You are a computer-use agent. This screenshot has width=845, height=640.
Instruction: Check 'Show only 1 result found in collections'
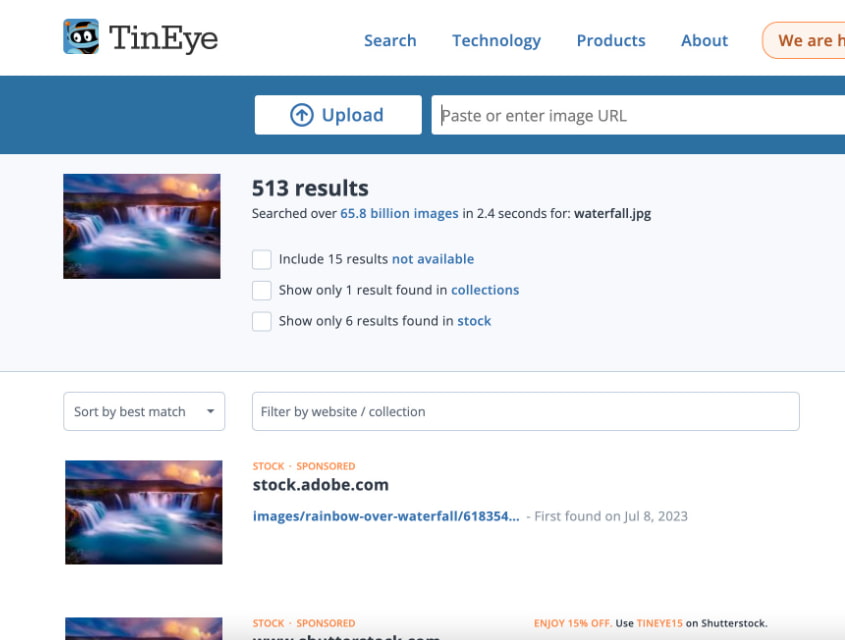coord(261,290)
